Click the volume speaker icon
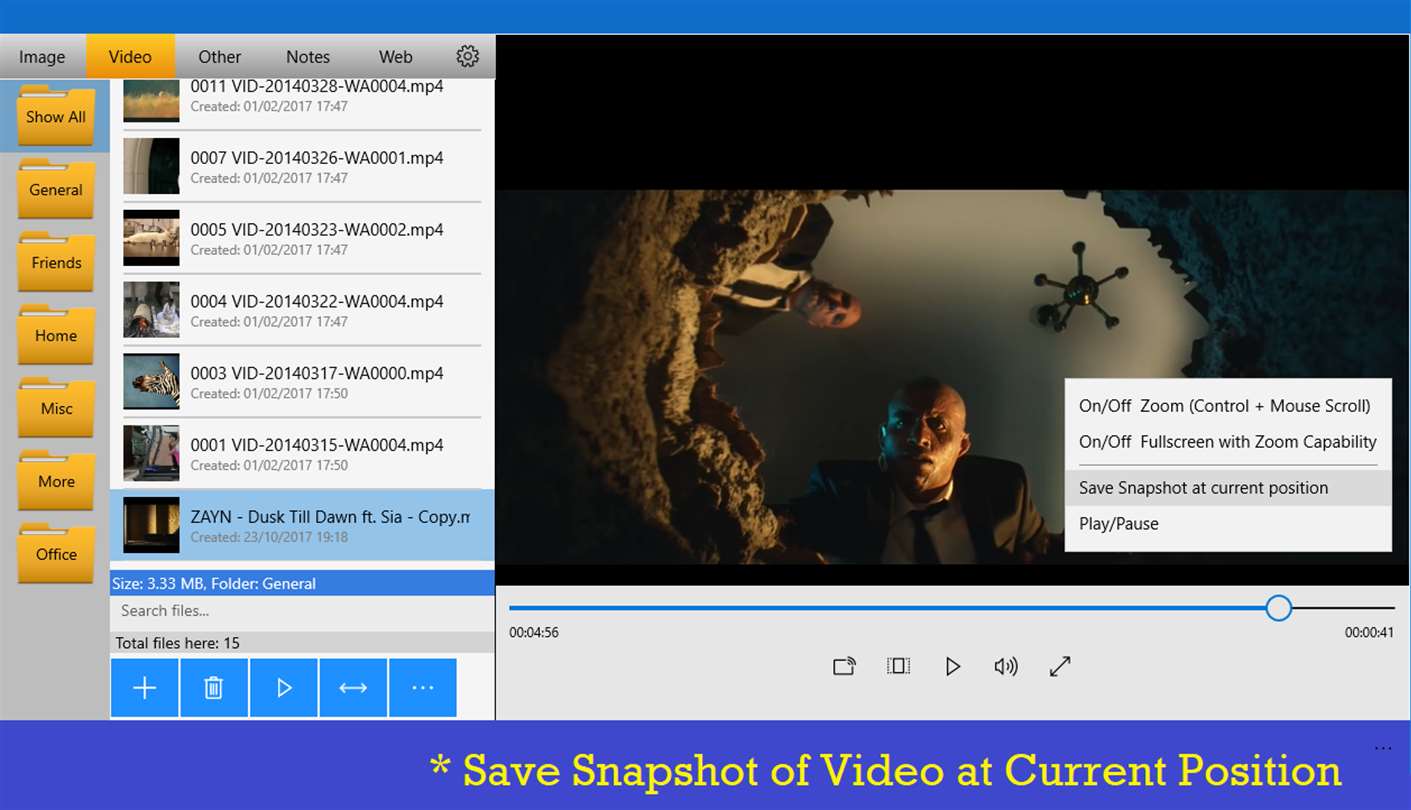1411x810 pixels. [x=1006, y=666]
